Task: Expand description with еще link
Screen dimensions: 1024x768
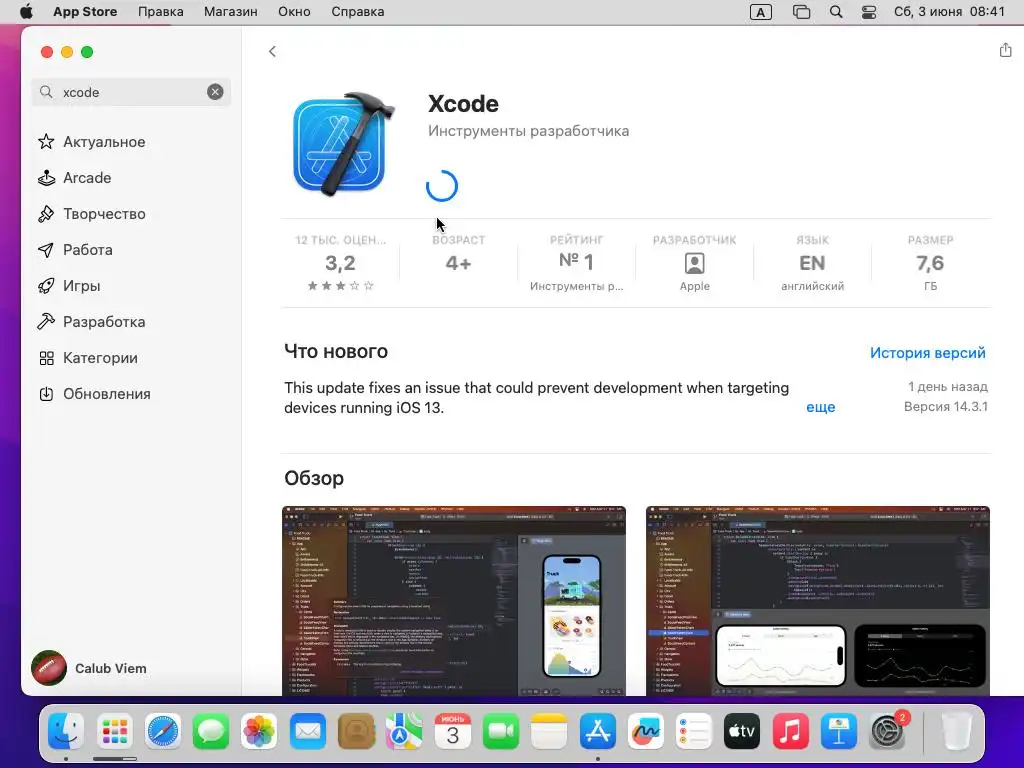Action: tap(820, 407)
